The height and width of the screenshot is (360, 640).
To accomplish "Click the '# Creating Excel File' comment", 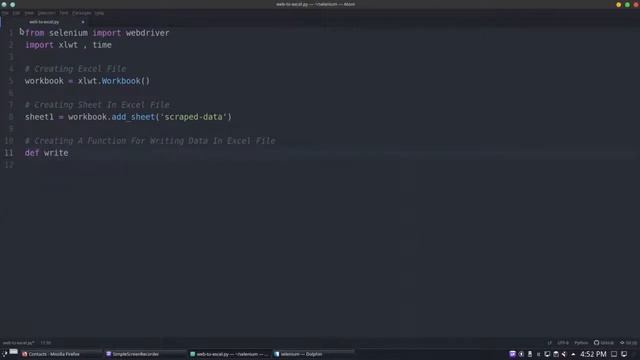I will 76,69.
